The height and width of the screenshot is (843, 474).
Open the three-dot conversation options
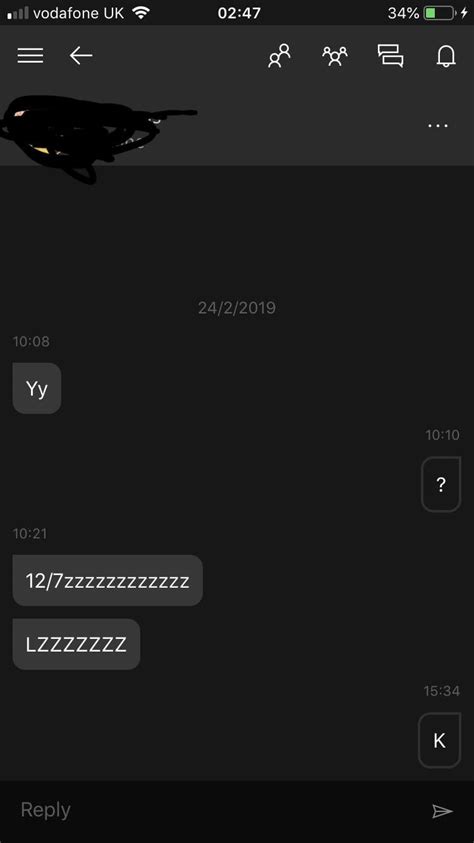437,126
